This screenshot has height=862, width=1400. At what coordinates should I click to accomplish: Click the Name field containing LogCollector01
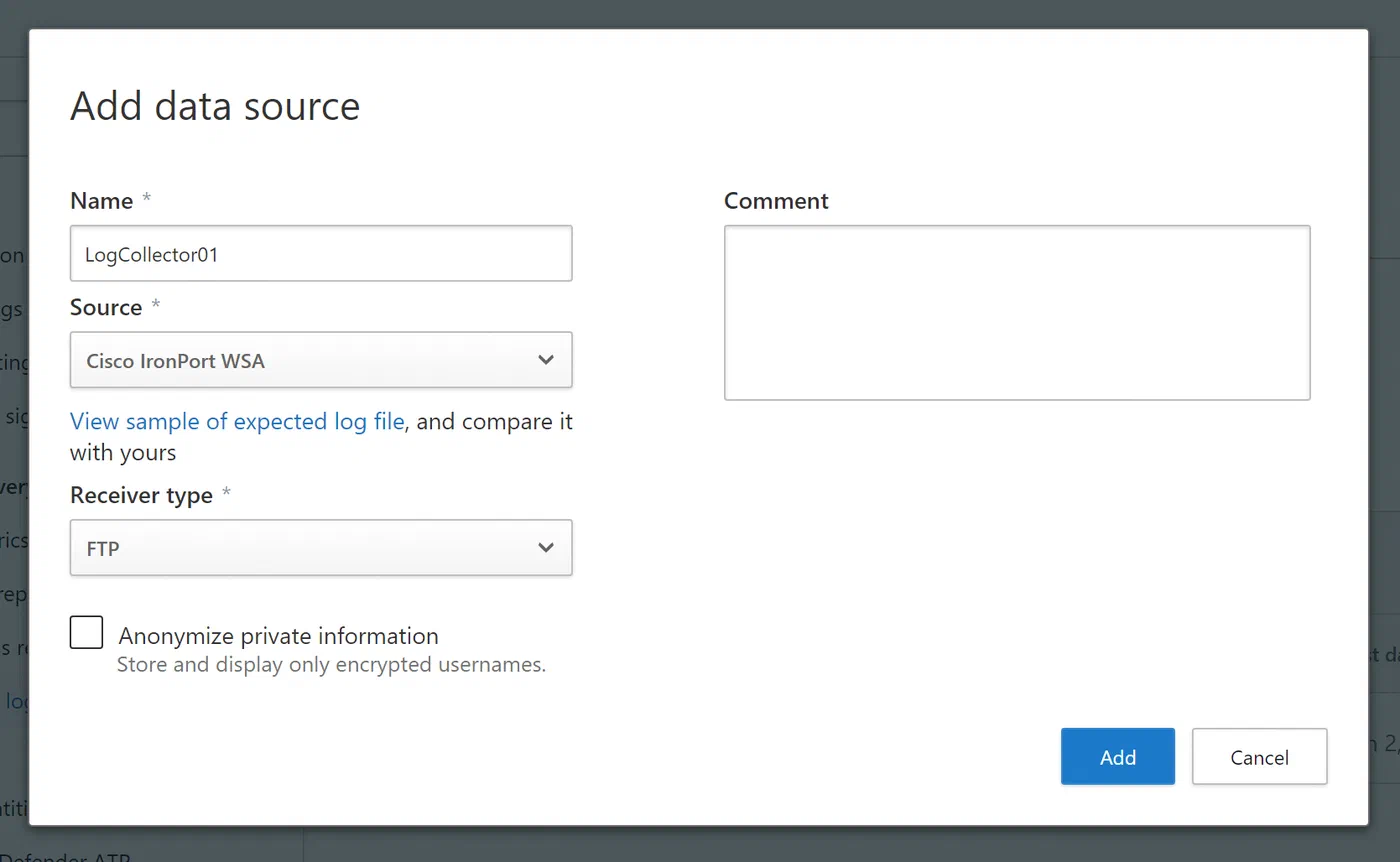[321, 253]
